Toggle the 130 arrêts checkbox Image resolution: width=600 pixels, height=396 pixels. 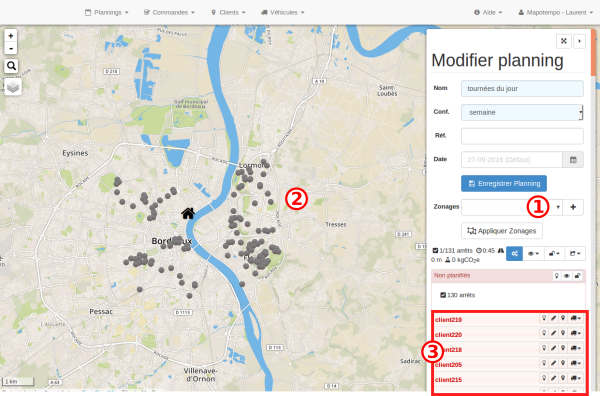[x=443, y=295]
